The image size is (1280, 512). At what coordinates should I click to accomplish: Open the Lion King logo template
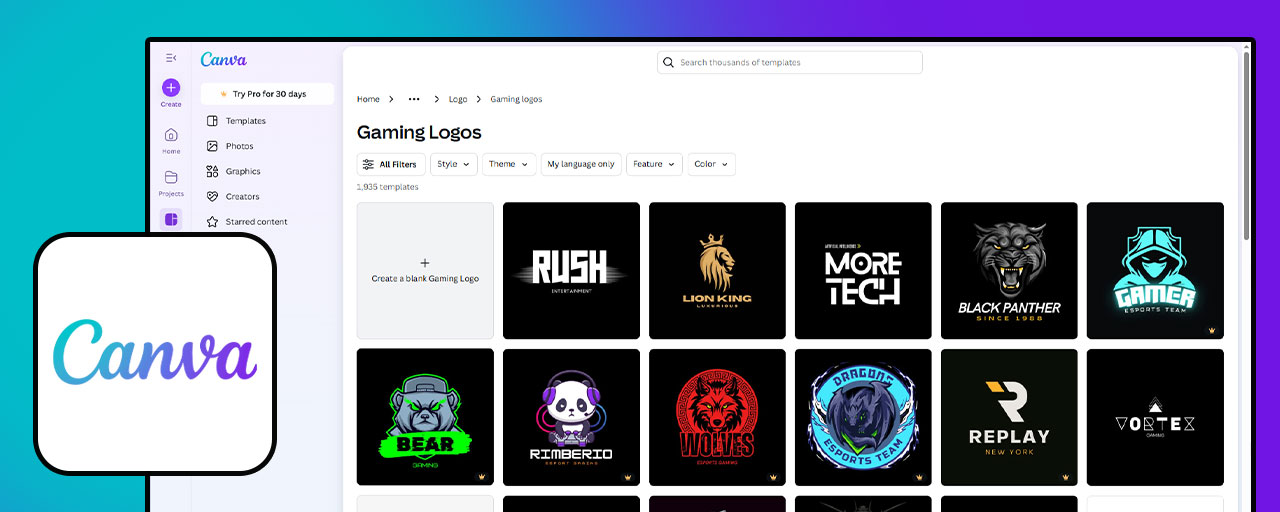(717, 271)
